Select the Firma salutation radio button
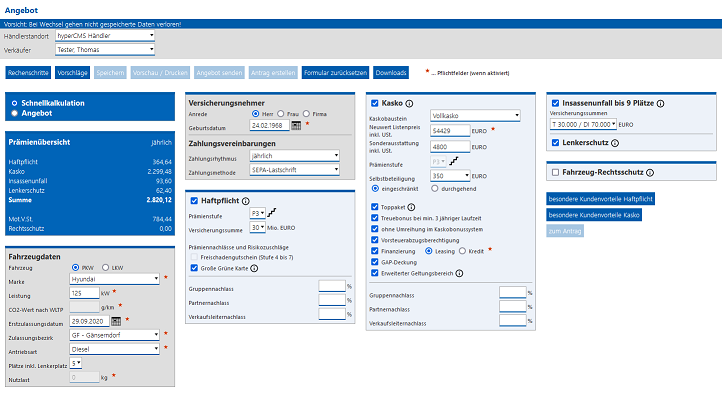The image size is (722, 394). (306, 114)
